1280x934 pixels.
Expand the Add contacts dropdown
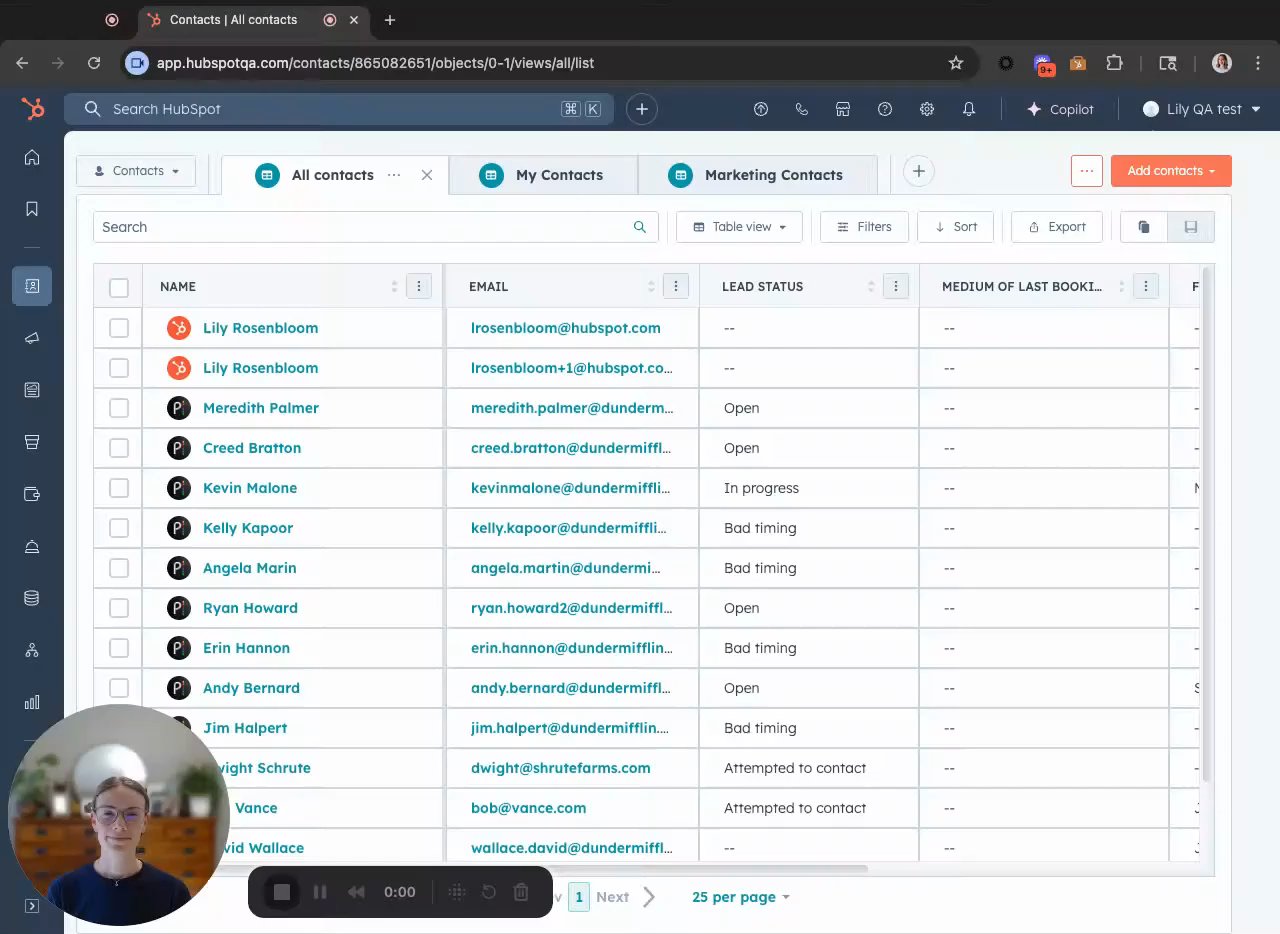pyautogui.click(x=1171, y=171)
